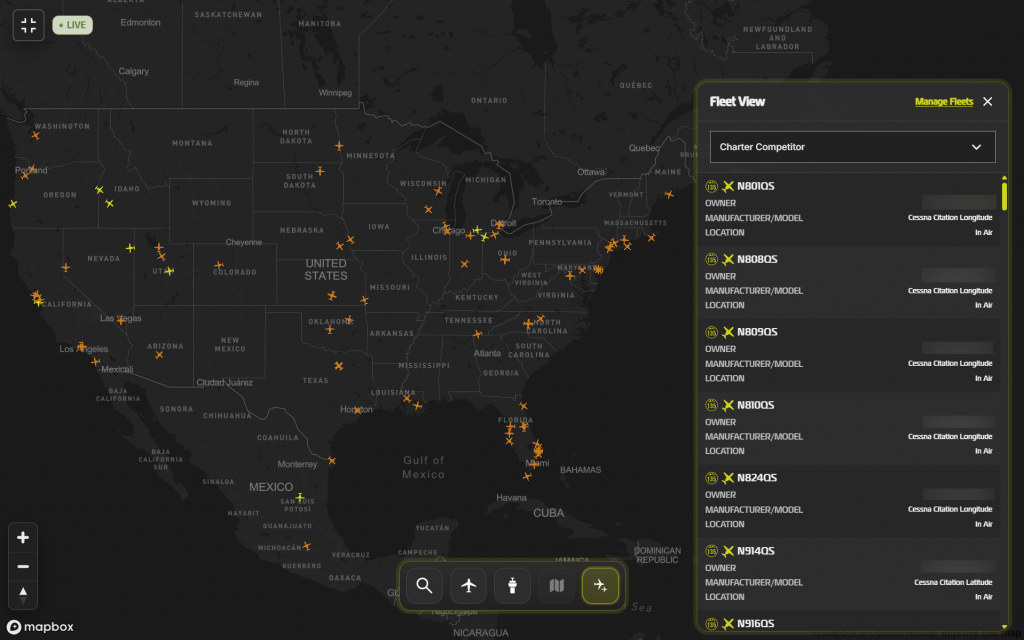Click the 135 badge beside N824QS
Screen dimensions: 1024x640
point(711,478)
